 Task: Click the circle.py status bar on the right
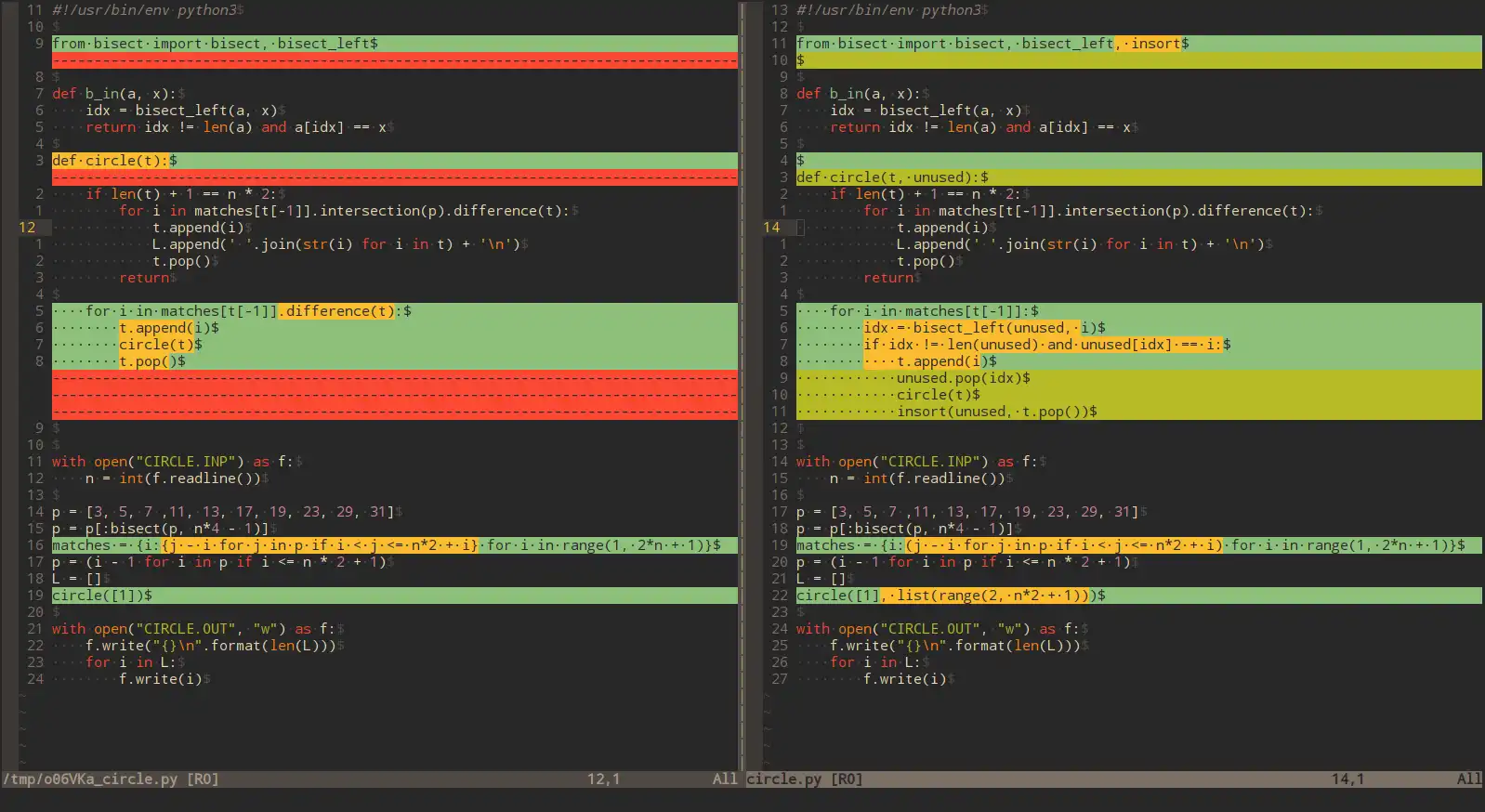tap(1114, 779)
